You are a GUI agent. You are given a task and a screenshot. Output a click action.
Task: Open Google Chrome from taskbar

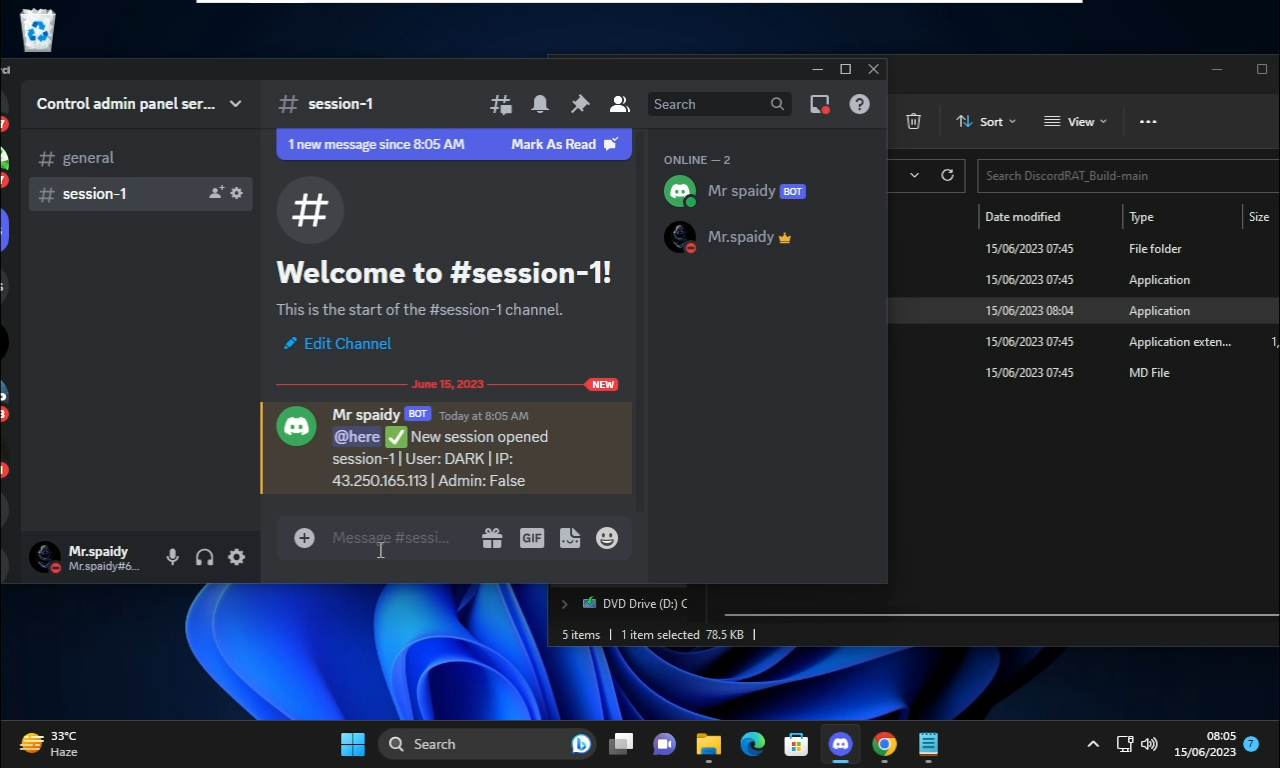884,744
